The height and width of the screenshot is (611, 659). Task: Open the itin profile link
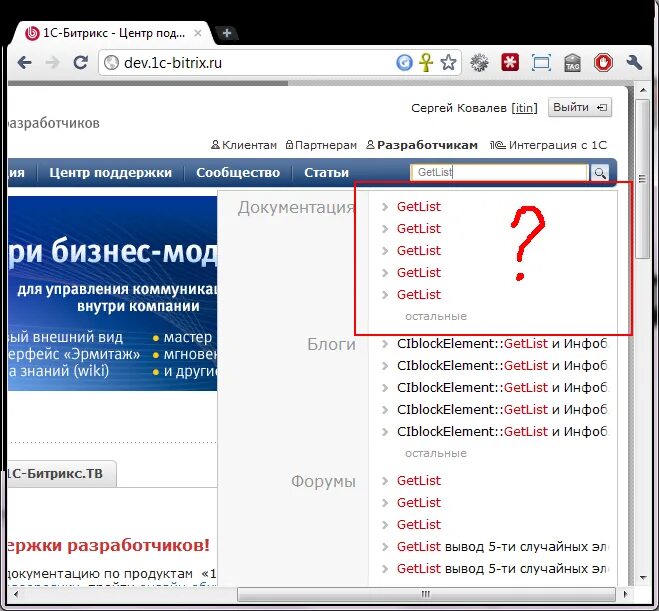pyautogui.click(x=524, y=108)
